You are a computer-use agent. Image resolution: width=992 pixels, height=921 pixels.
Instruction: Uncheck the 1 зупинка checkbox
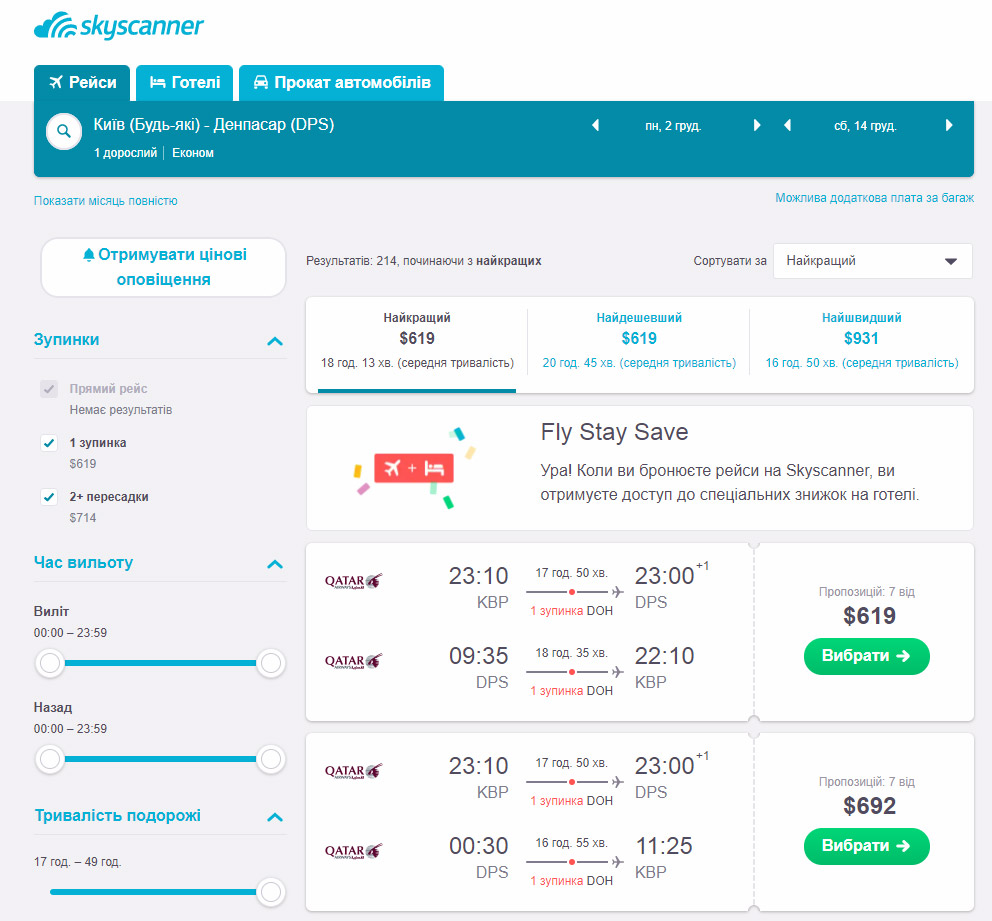49,443
